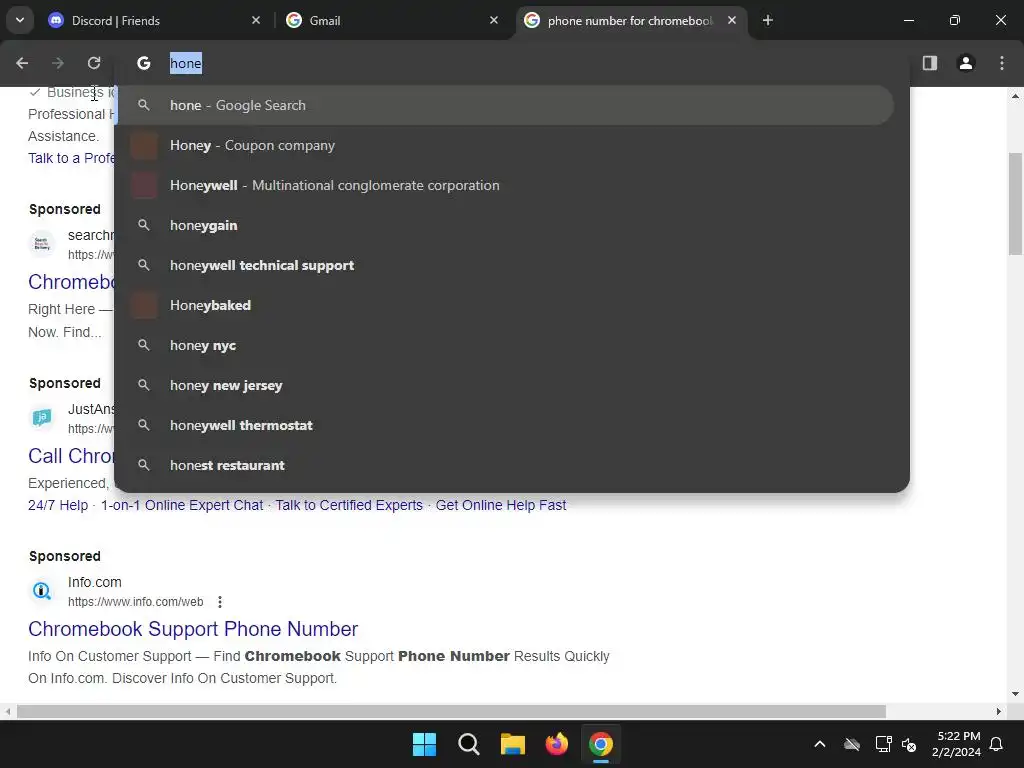Close the Gmail tab
The image size is (1024, 768).
click(x=494, y=20)
